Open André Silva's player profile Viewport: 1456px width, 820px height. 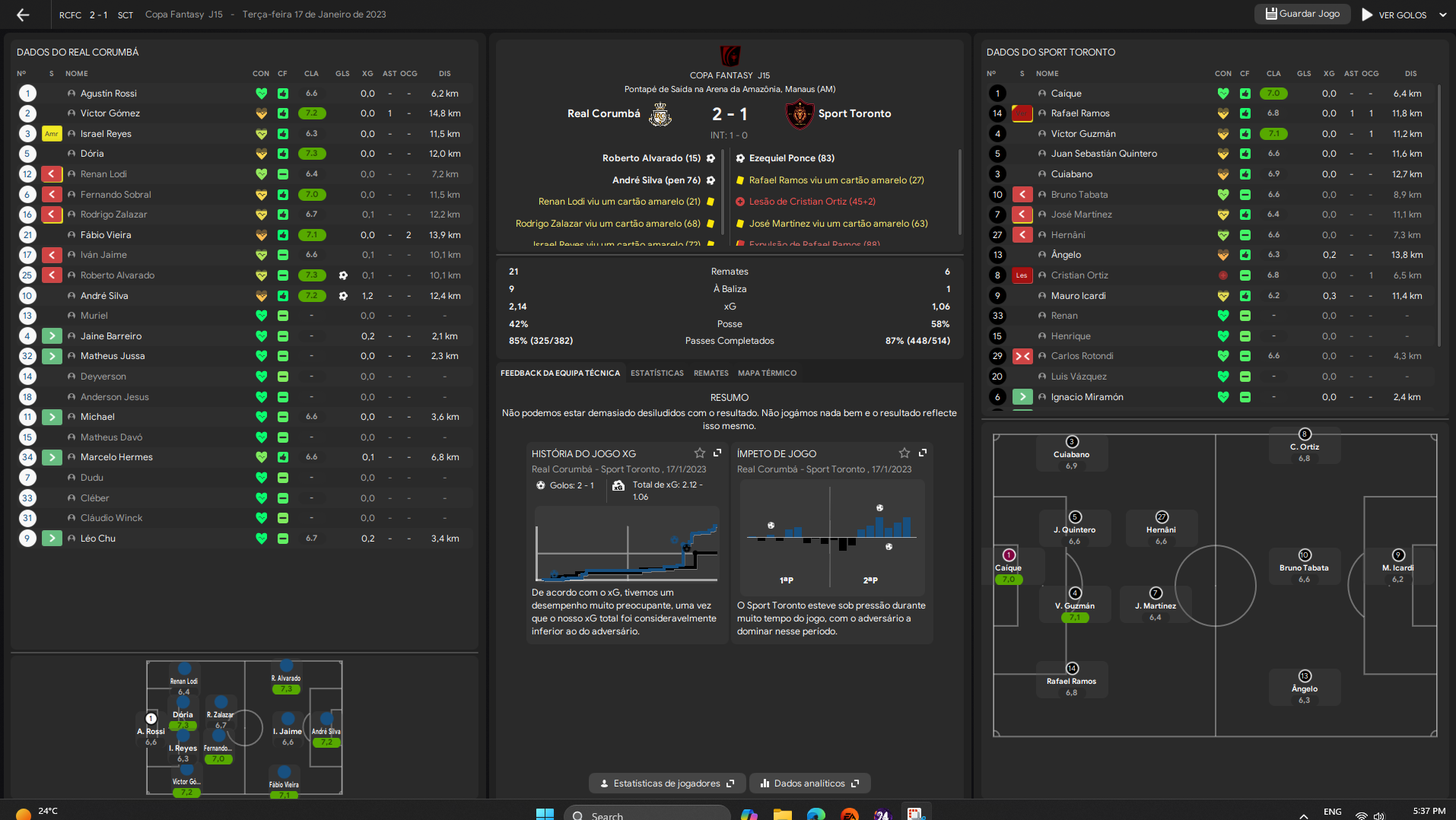point(104,296)
